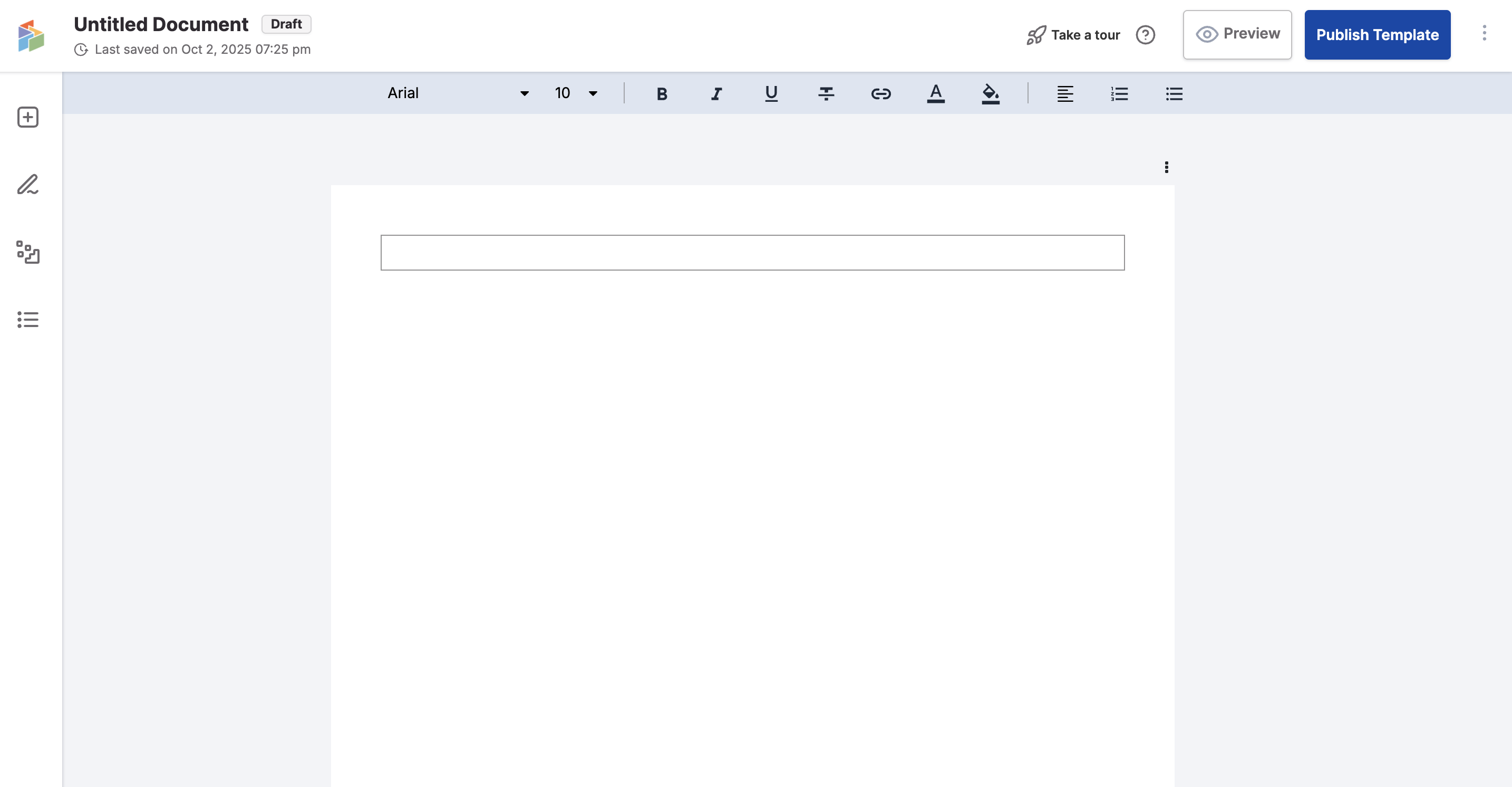Click the add element plus icon in sidebar
Viewport: 1512px width, 787px height.
click(x=27, y=117)
